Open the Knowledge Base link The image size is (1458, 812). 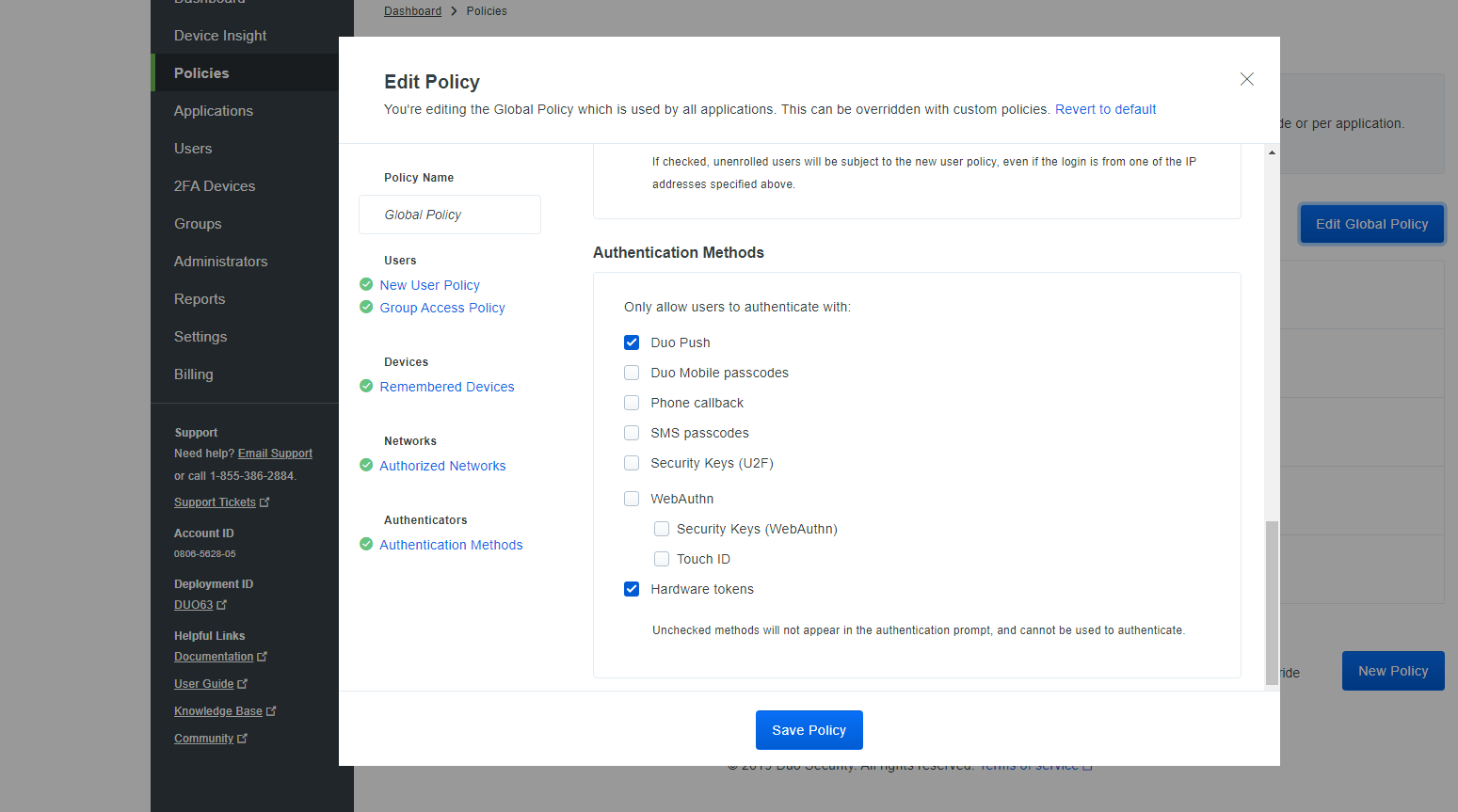click(218, 711)
